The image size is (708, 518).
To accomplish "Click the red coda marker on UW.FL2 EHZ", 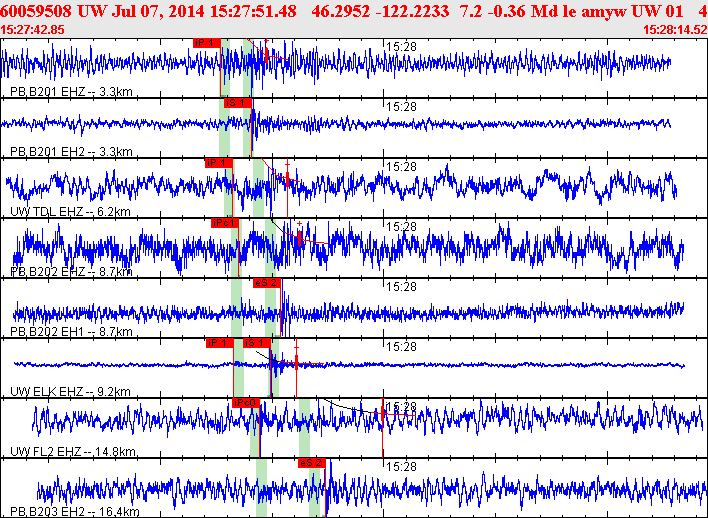I will (x=383, y=413).
